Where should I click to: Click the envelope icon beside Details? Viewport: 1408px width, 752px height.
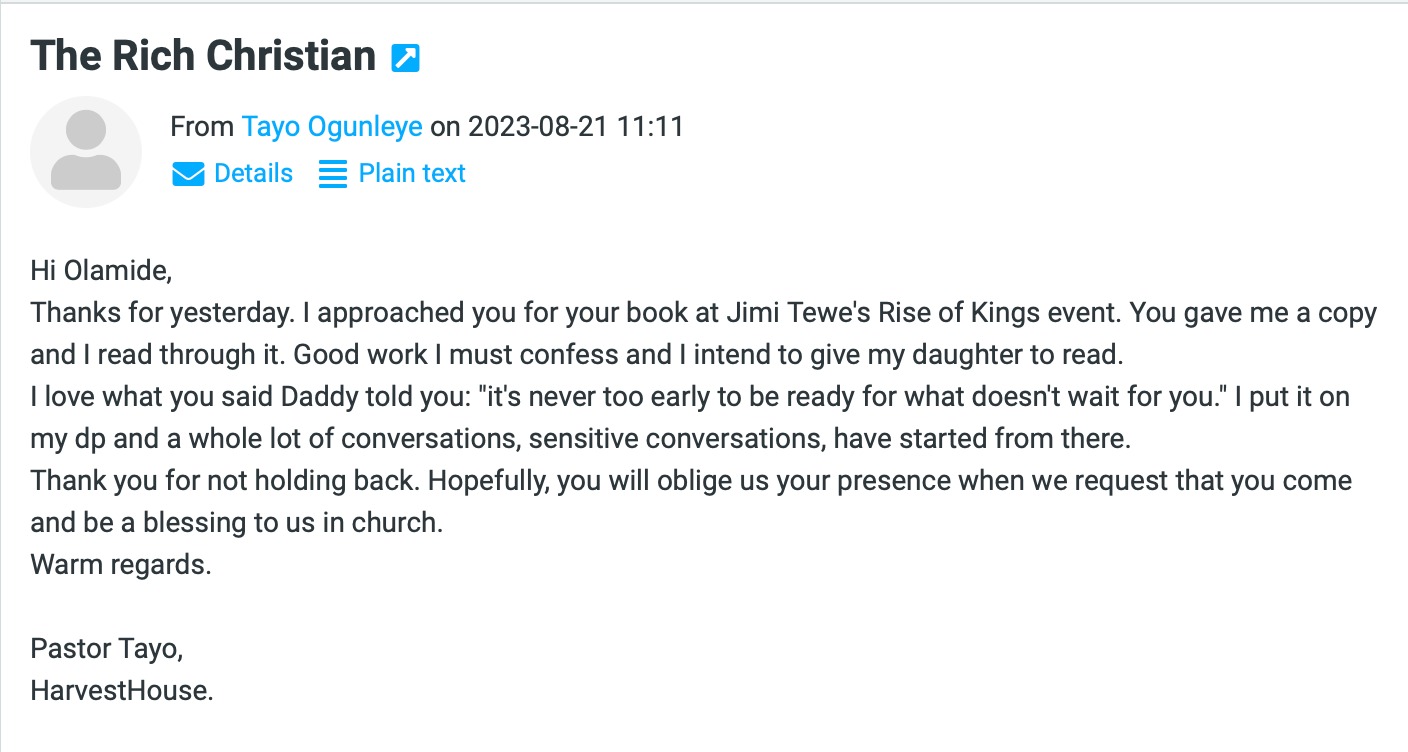click(188, 174)
